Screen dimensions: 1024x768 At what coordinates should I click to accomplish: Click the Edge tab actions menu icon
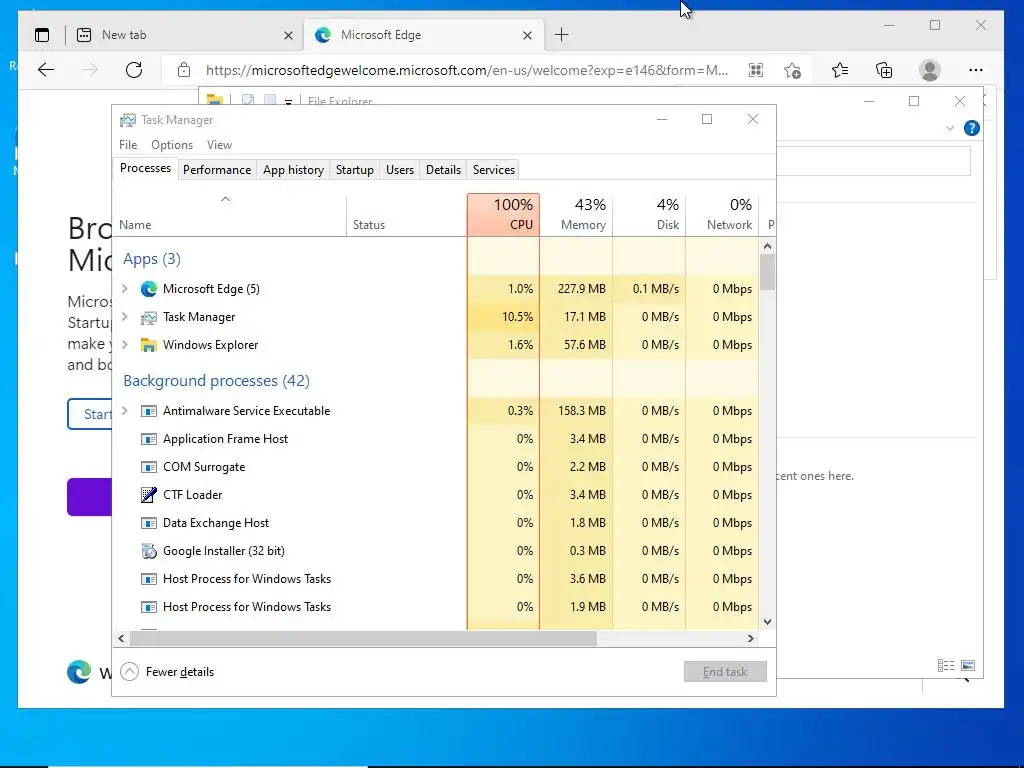[42, 35]
